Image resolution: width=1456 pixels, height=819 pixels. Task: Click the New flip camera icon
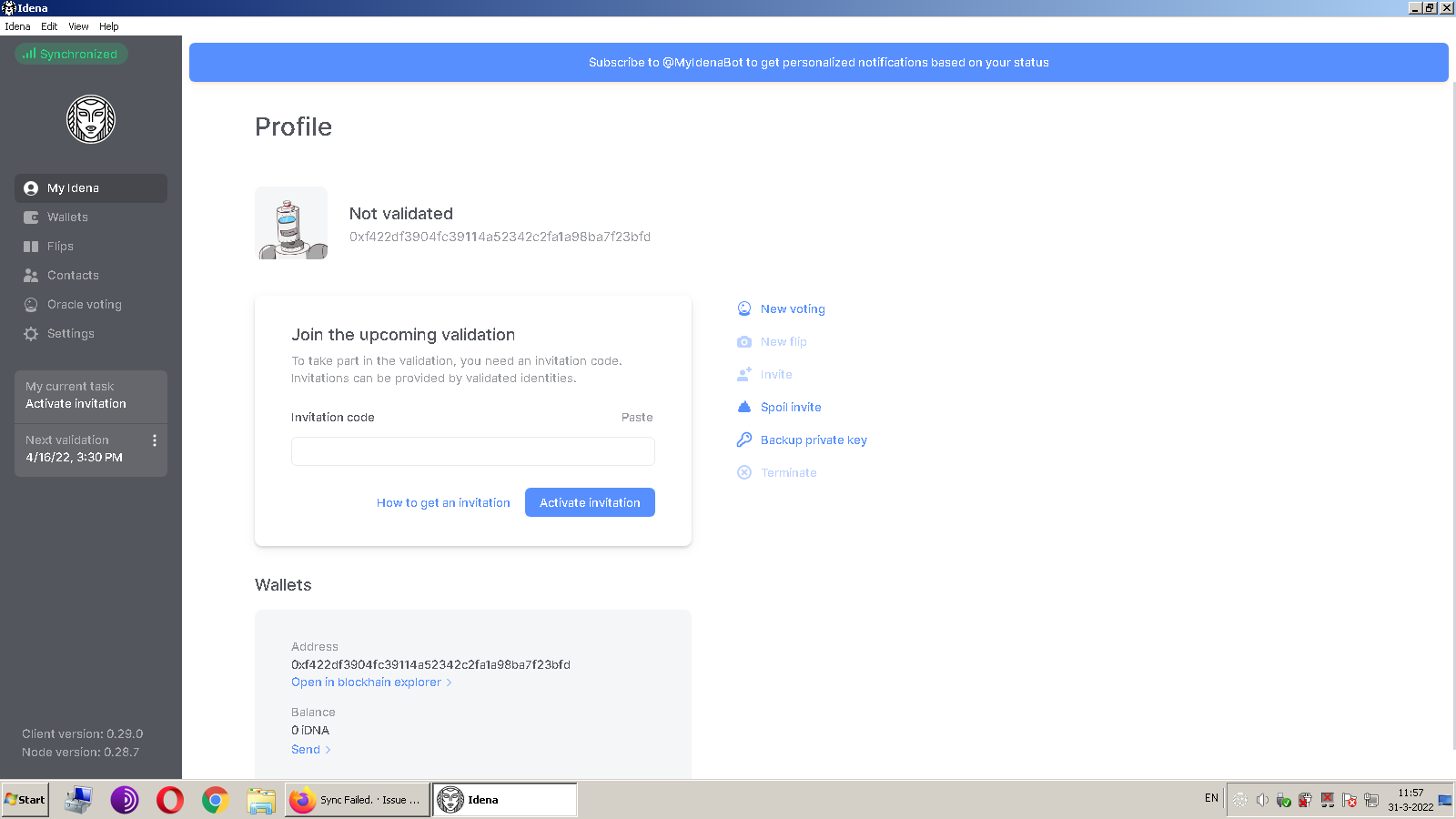point(744,341)
